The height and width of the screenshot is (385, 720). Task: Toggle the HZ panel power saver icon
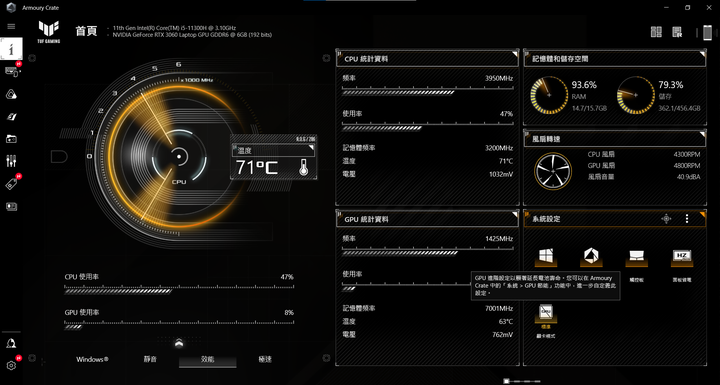[x=682, y=258]
